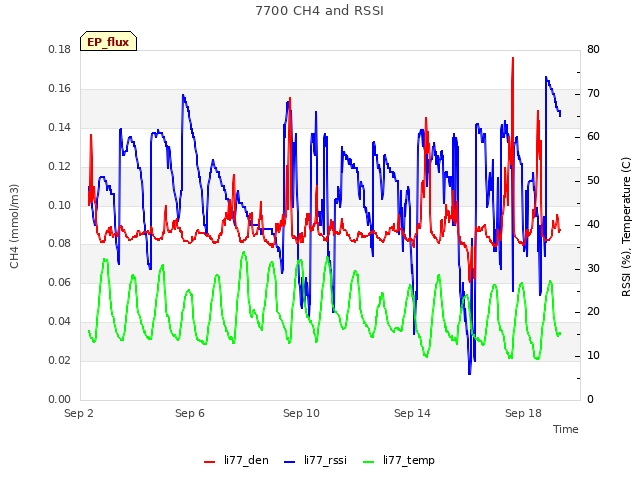
Task: Click the 0.00 left axis value
Action: pyautogui.click(x=60, y=399)
